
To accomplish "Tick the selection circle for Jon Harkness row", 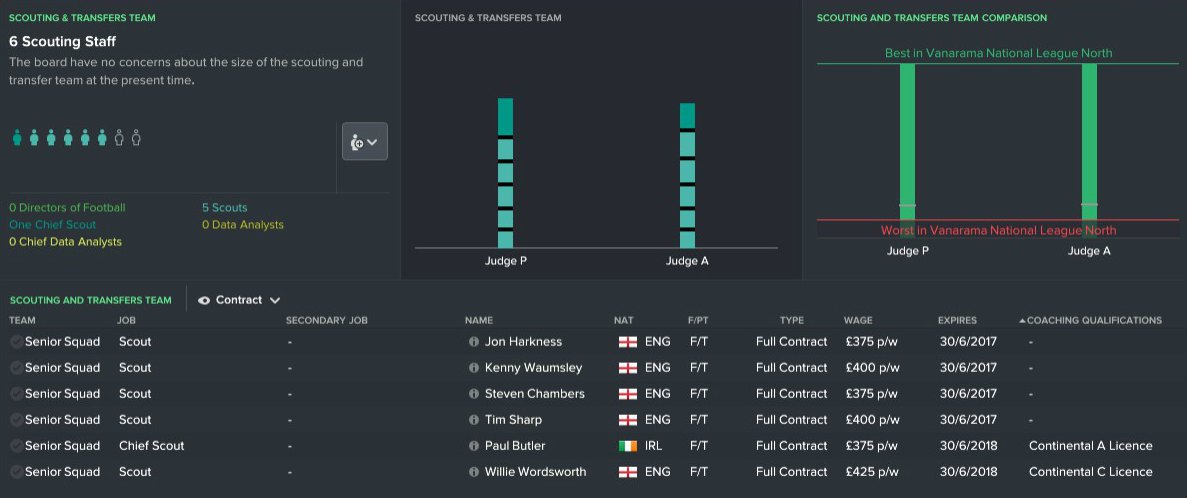I will [x=16, y=342].
